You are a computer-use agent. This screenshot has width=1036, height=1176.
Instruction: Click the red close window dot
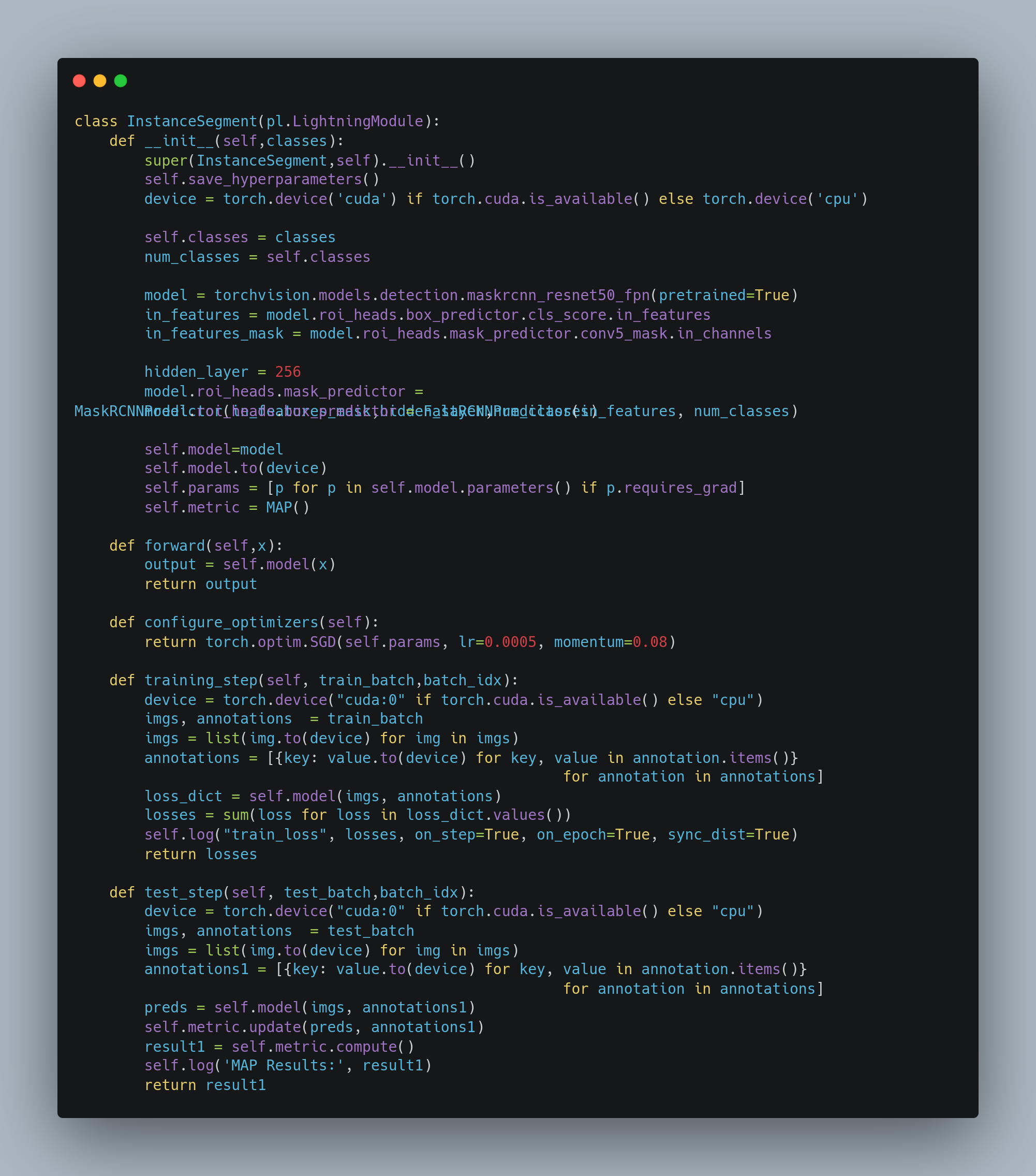point(79,81)
